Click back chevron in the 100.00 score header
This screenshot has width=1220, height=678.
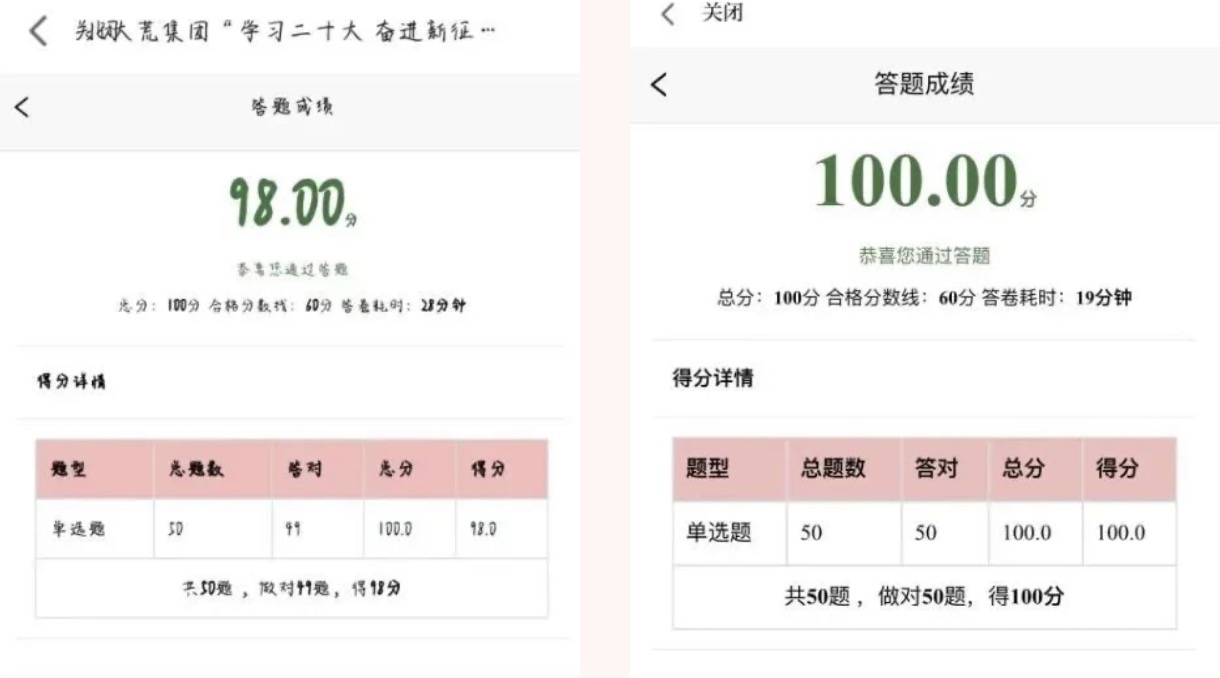click(658, 85)
